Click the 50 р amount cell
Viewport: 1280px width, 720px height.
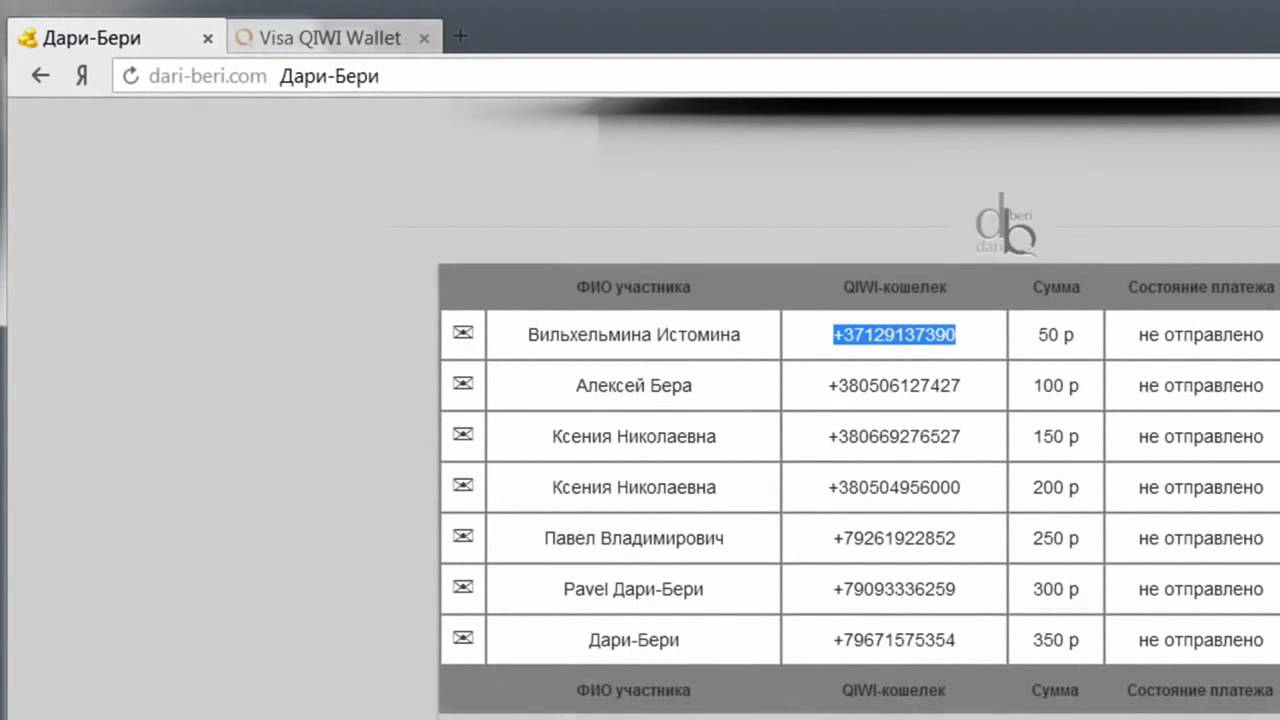pyautogui.click(x=1056, y=335)
